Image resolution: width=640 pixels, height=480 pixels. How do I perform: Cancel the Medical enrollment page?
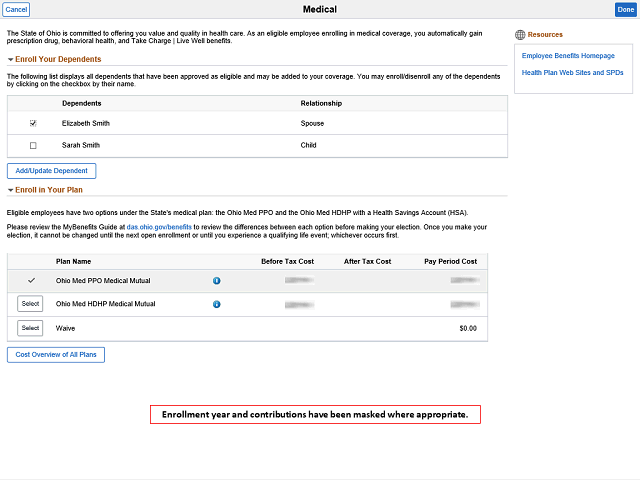coord(16,9)
